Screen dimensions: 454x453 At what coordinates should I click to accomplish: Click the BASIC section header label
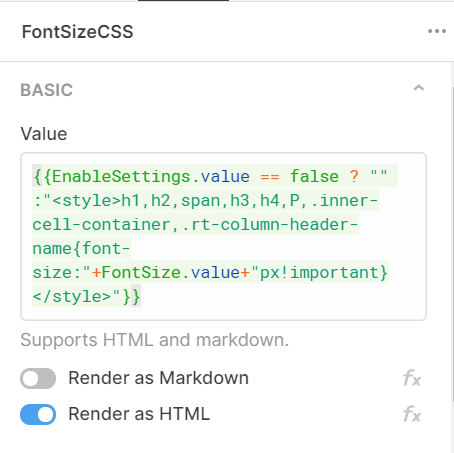47,90
